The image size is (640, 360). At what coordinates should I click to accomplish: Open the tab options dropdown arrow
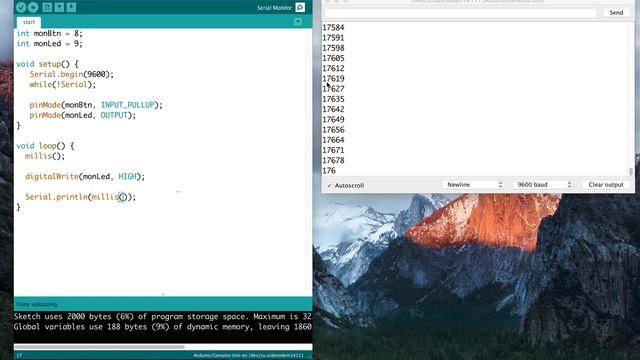(x=298, y=22)
